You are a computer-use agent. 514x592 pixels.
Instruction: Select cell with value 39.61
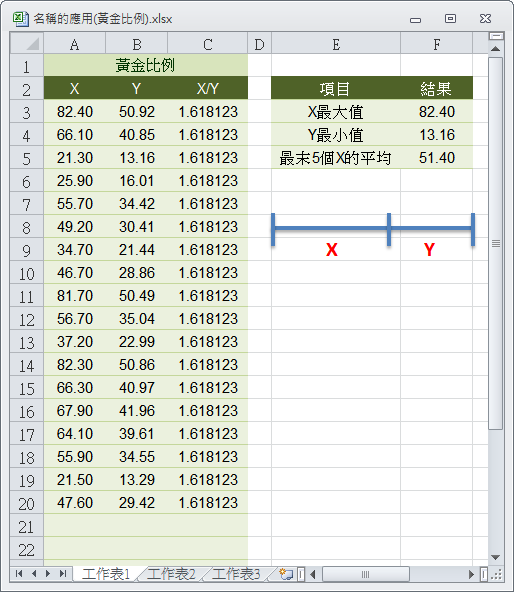point(136,434)
